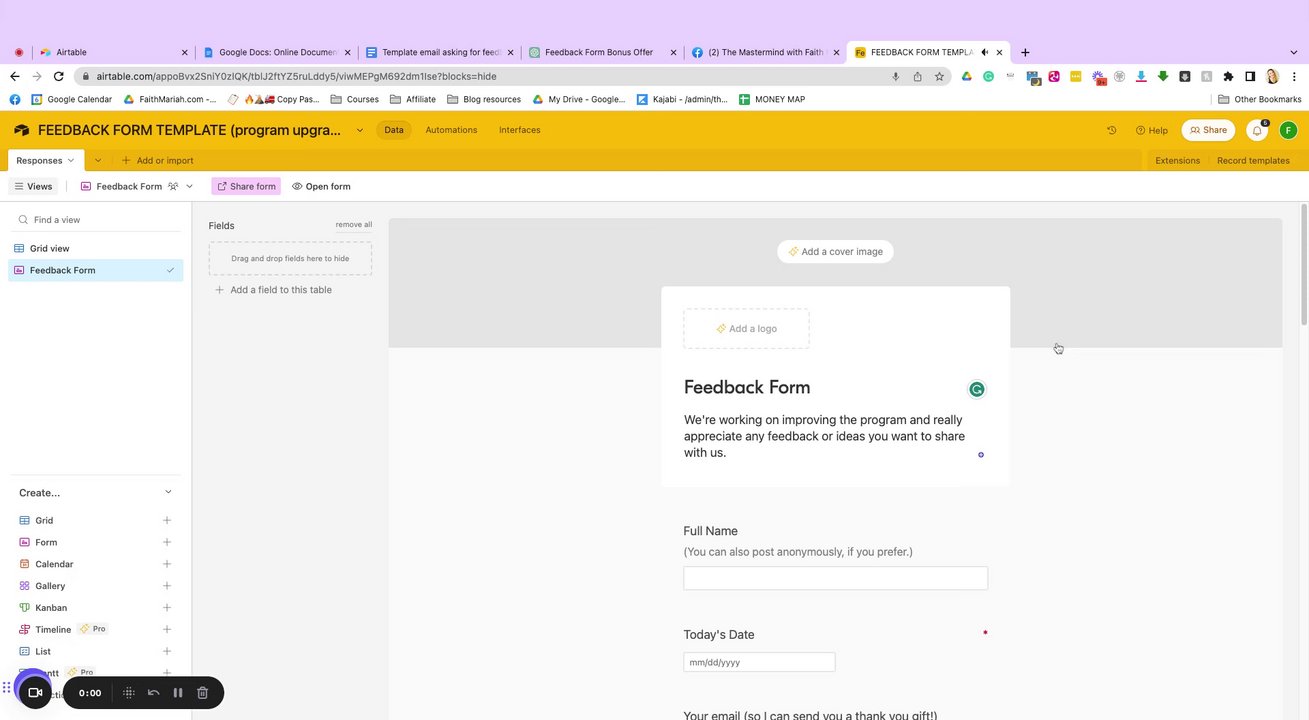Pause the screen recording
The height and width of the screenshot is (720, 1309).
coord(178,692)
